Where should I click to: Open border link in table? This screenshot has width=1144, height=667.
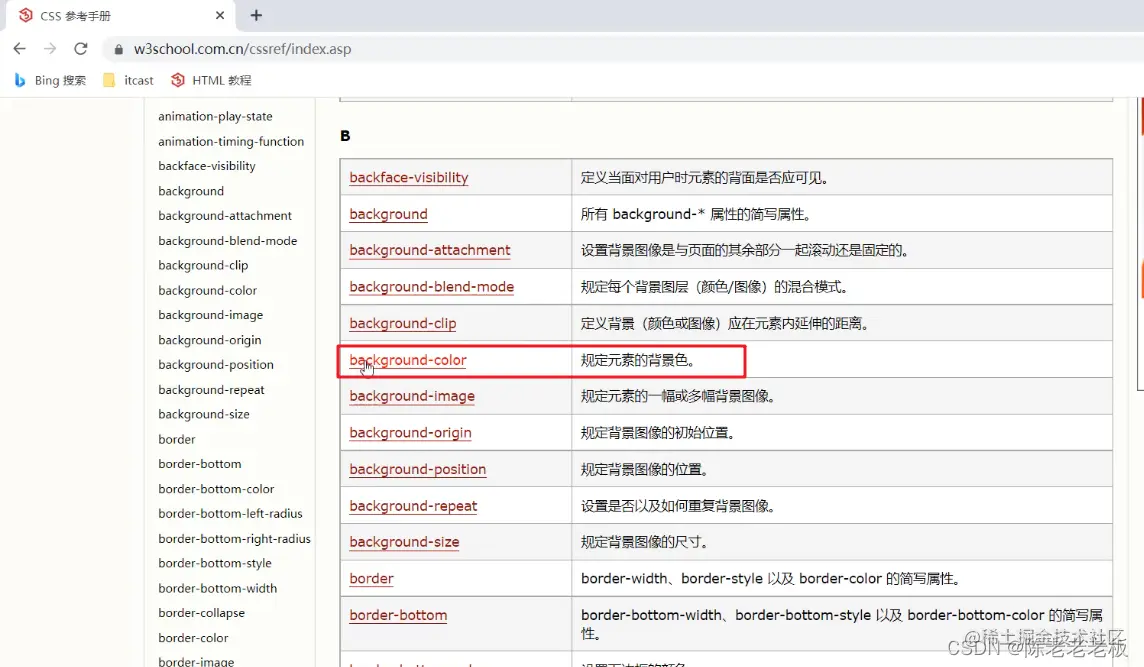click(x=371, y=578)
